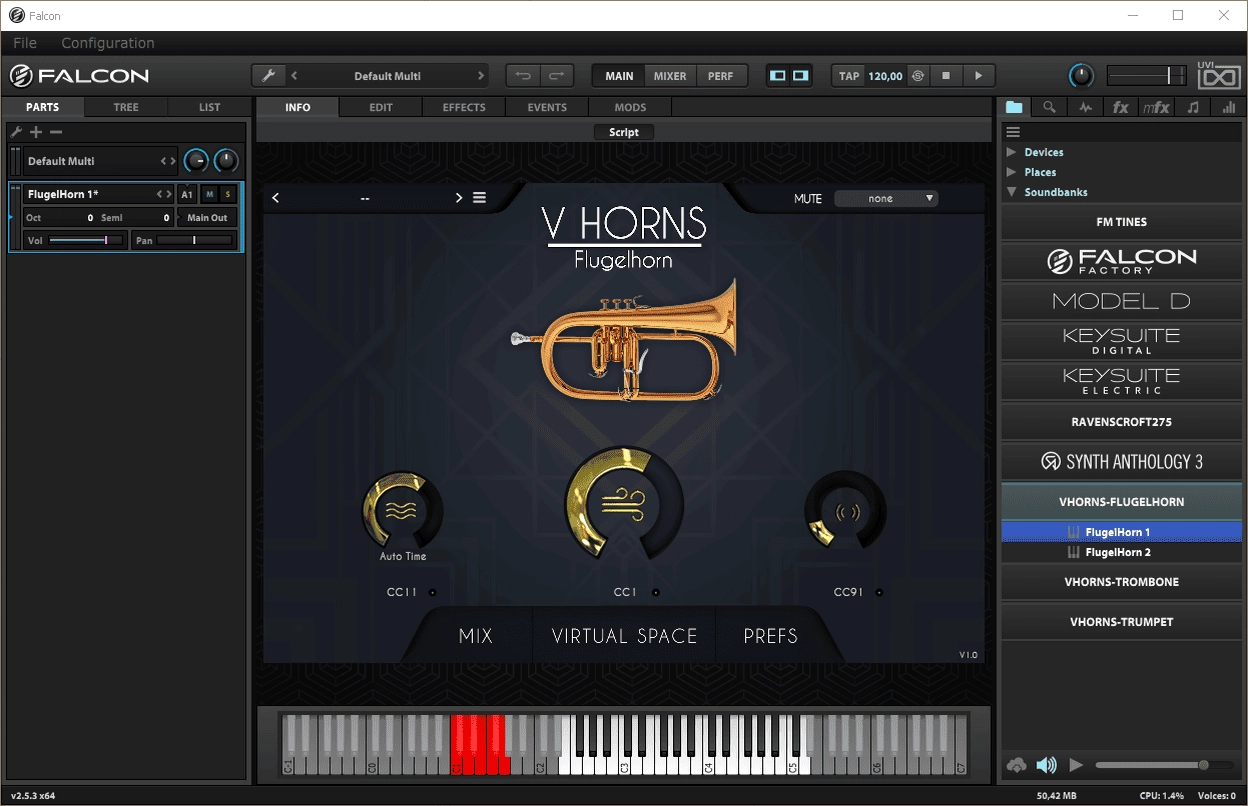
Task: Open the waveform oscillators browser tab
Action: [x=1085, y=107]
